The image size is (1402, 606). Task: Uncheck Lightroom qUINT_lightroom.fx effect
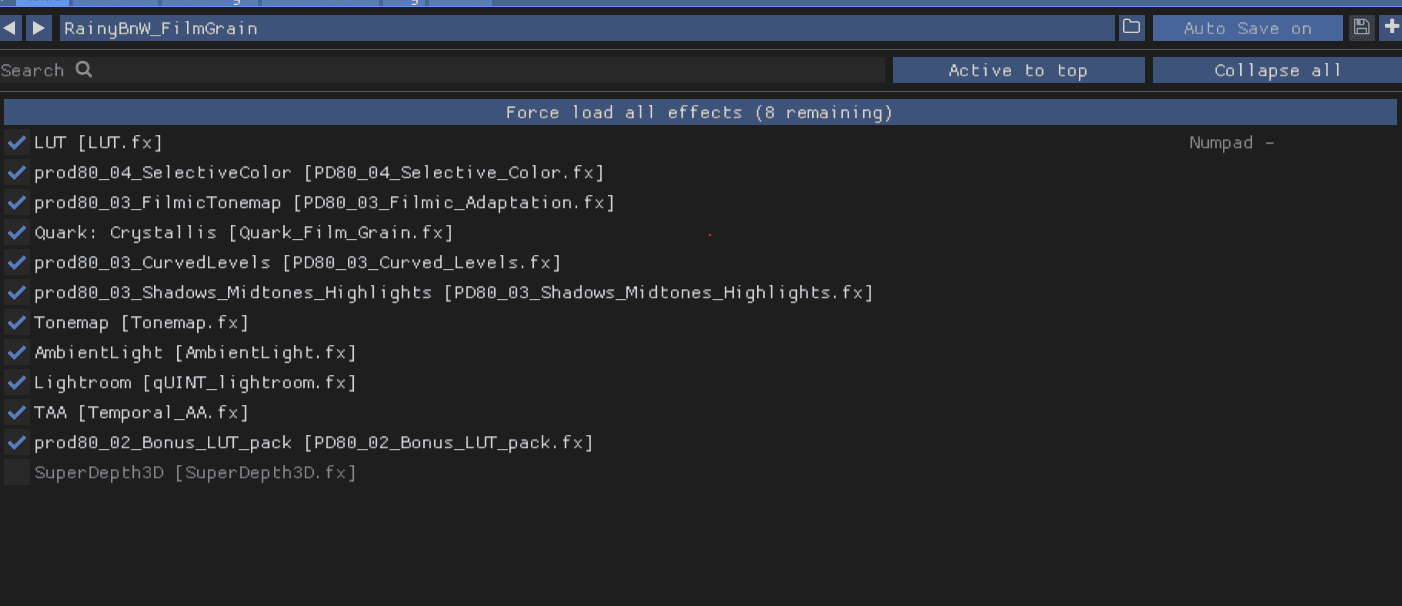pos(16,383)
